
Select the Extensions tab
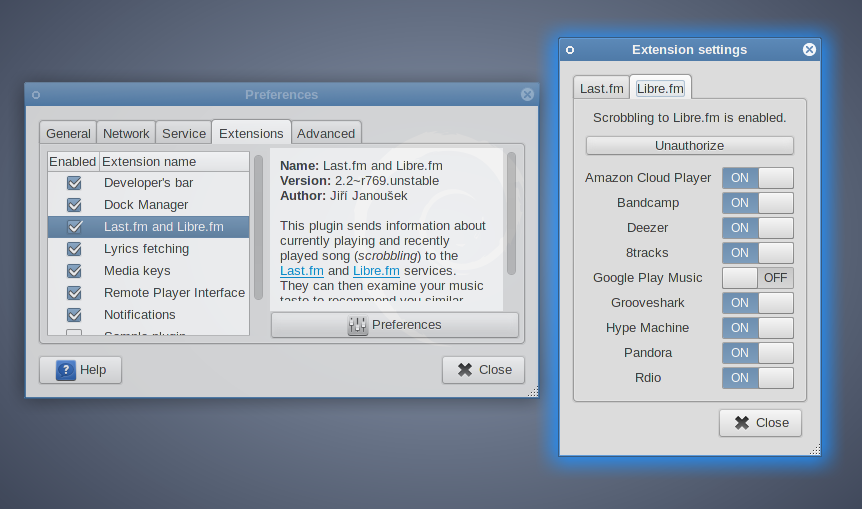tap(251, 133)
